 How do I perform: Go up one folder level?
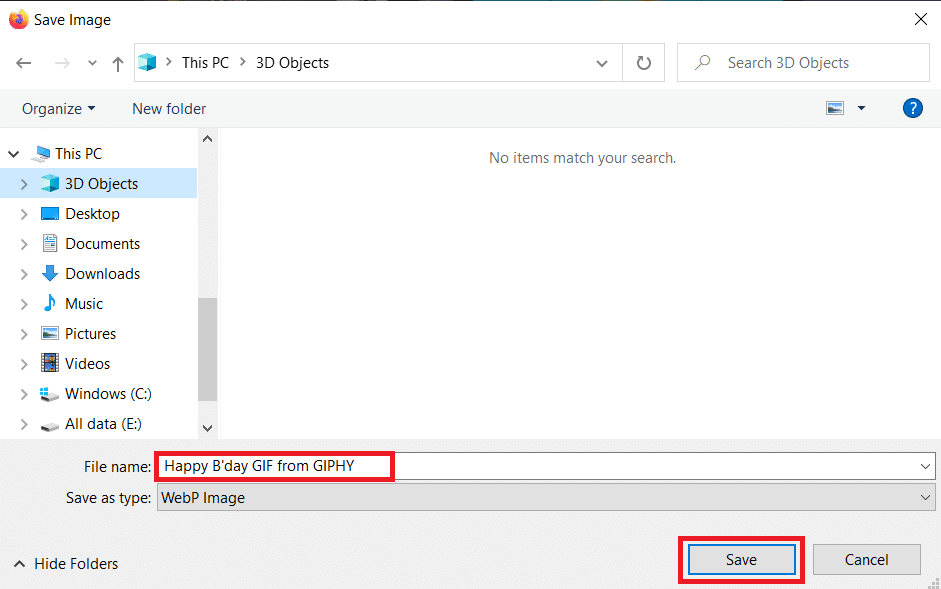[x=118, y=63]
